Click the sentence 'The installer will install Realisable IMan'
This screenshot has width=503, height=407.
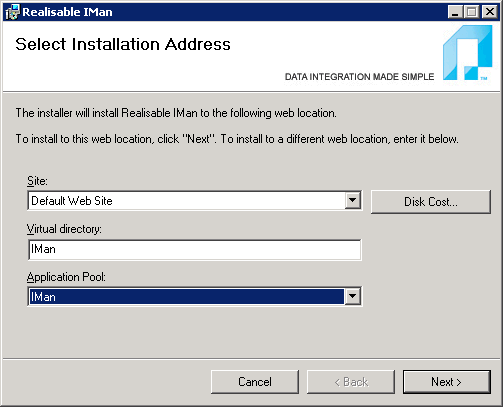point(176,113)
